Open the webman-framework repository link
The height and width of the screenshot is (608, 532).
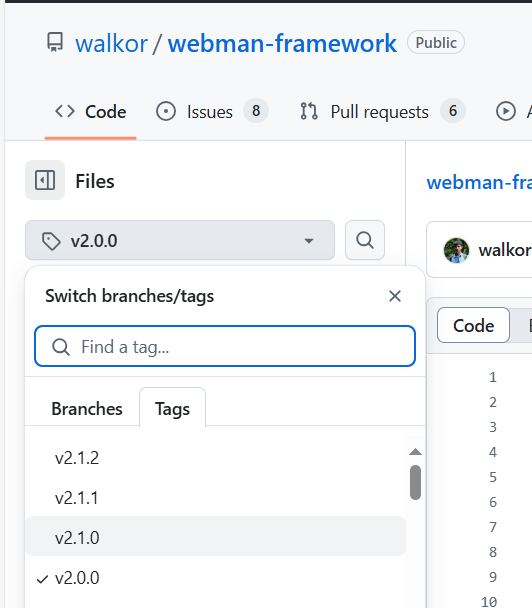[282, 43]
